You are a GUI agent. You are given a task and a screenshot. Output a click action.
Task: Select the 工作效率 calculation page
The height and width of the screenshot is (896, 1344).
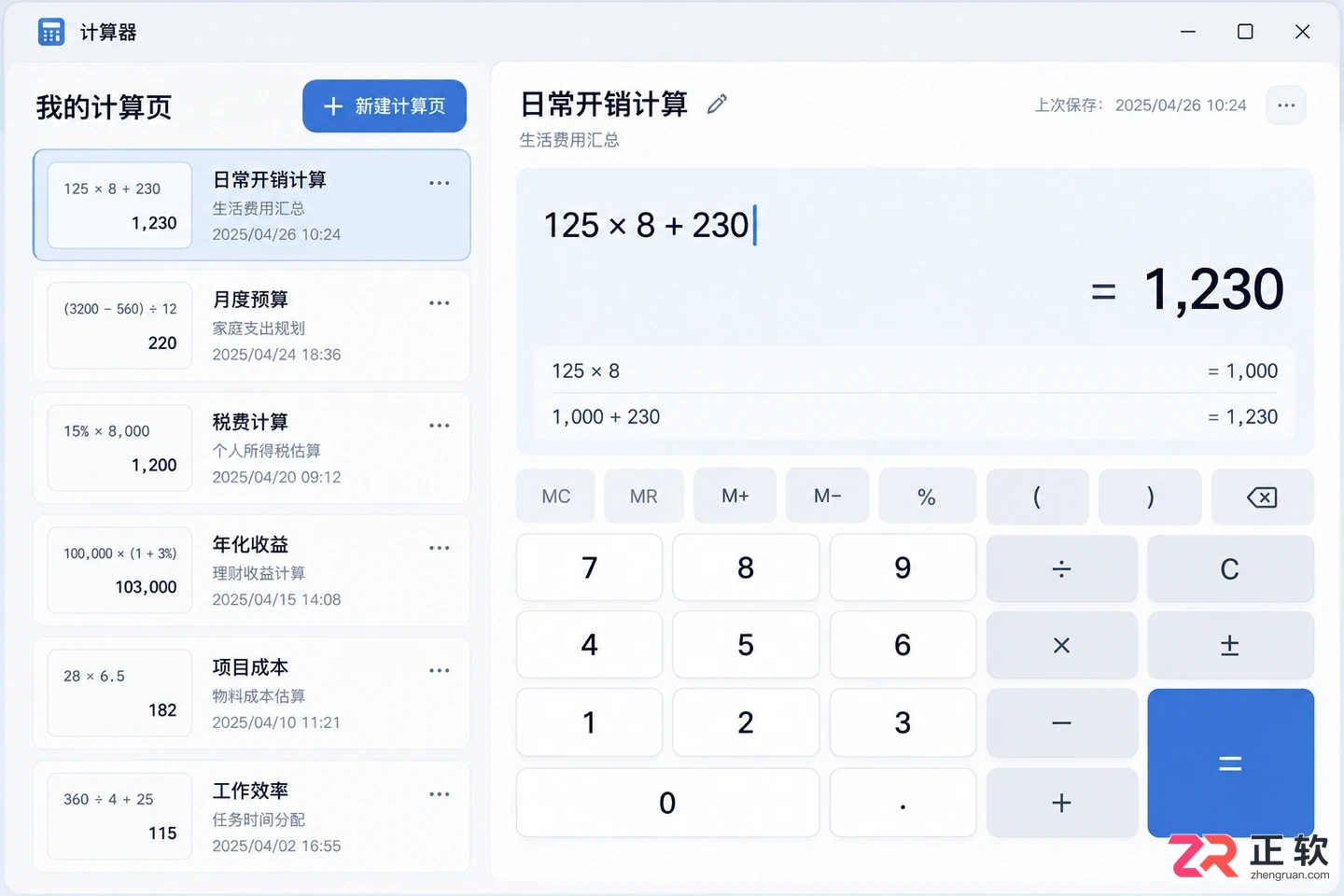tap(251, 817)
